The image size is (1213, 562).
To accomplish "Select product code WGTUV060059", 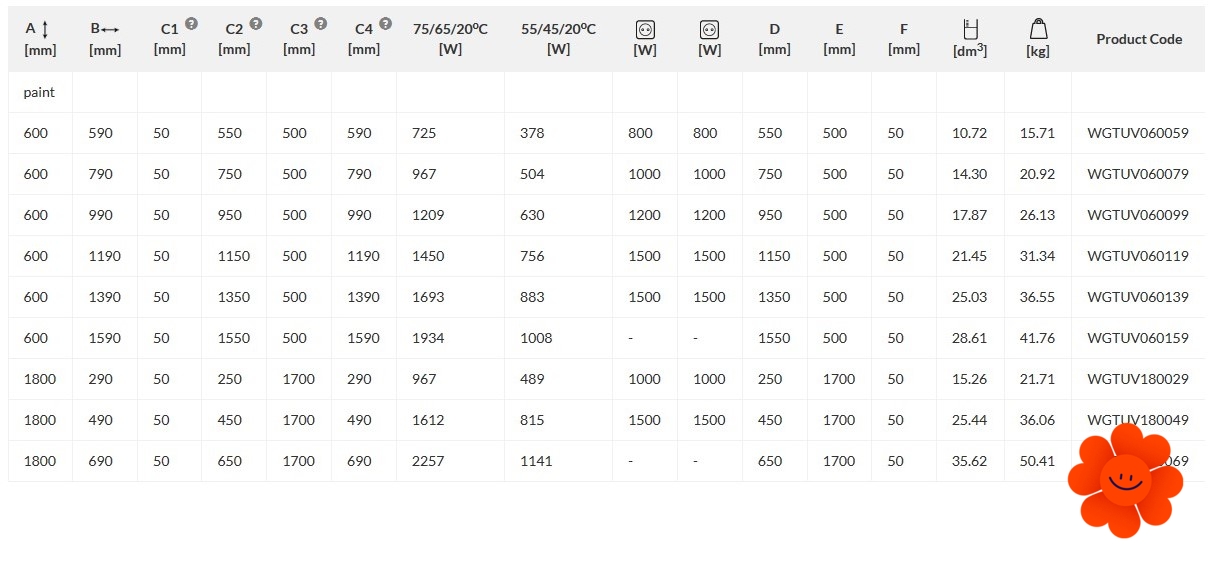I will (x=1138, y=133).
